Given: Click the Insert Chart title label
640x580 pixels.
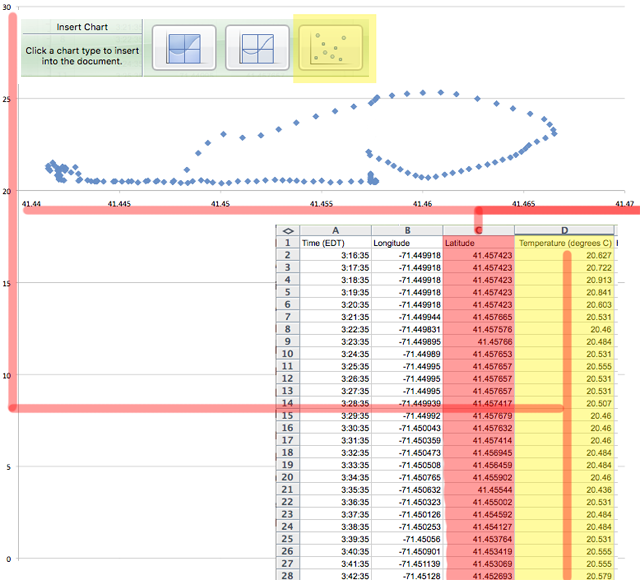Looking at the screenshot, I should (x=82, y=27).
